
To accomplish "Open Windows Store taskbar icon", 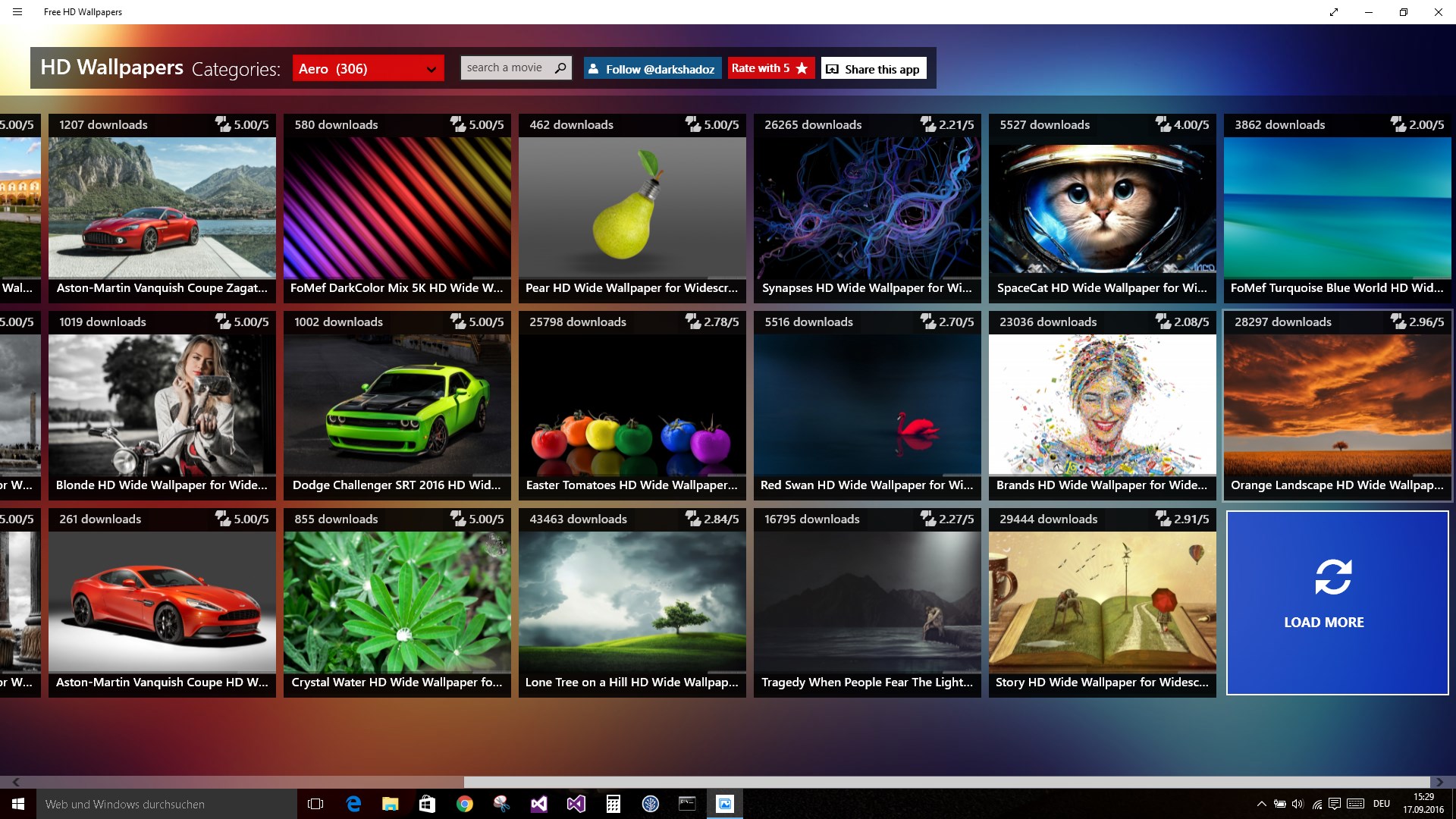I will (x=427, y=804).
